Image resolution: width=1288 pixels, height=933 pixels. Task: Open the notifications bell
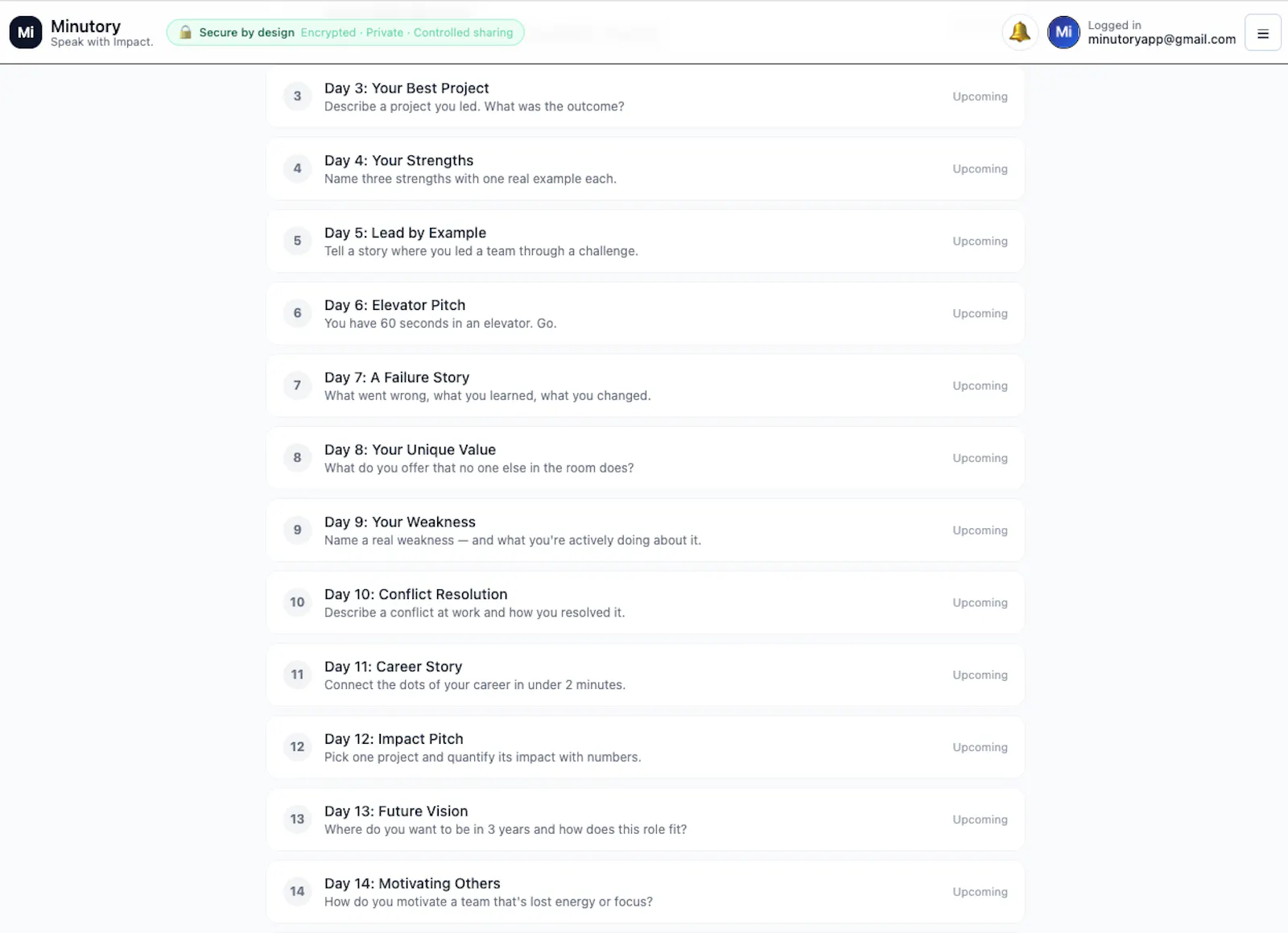pyautogui.click(x=1020, y=32)
